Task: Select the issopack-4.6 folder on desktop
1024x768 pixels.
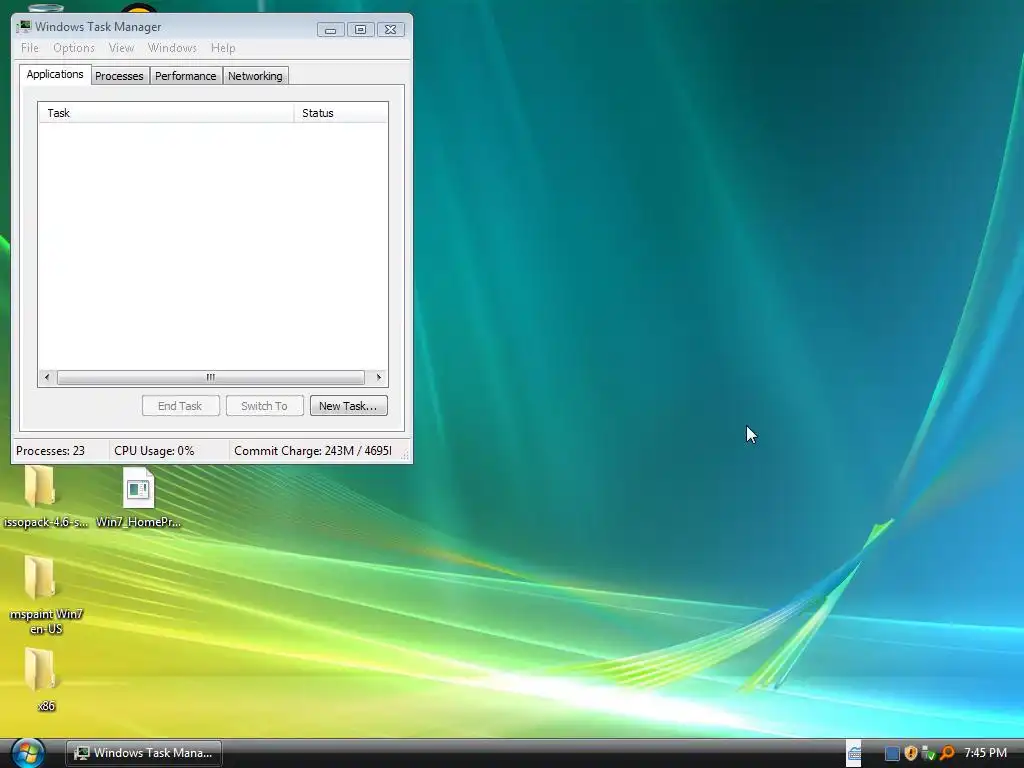Action: pos(44,496)
